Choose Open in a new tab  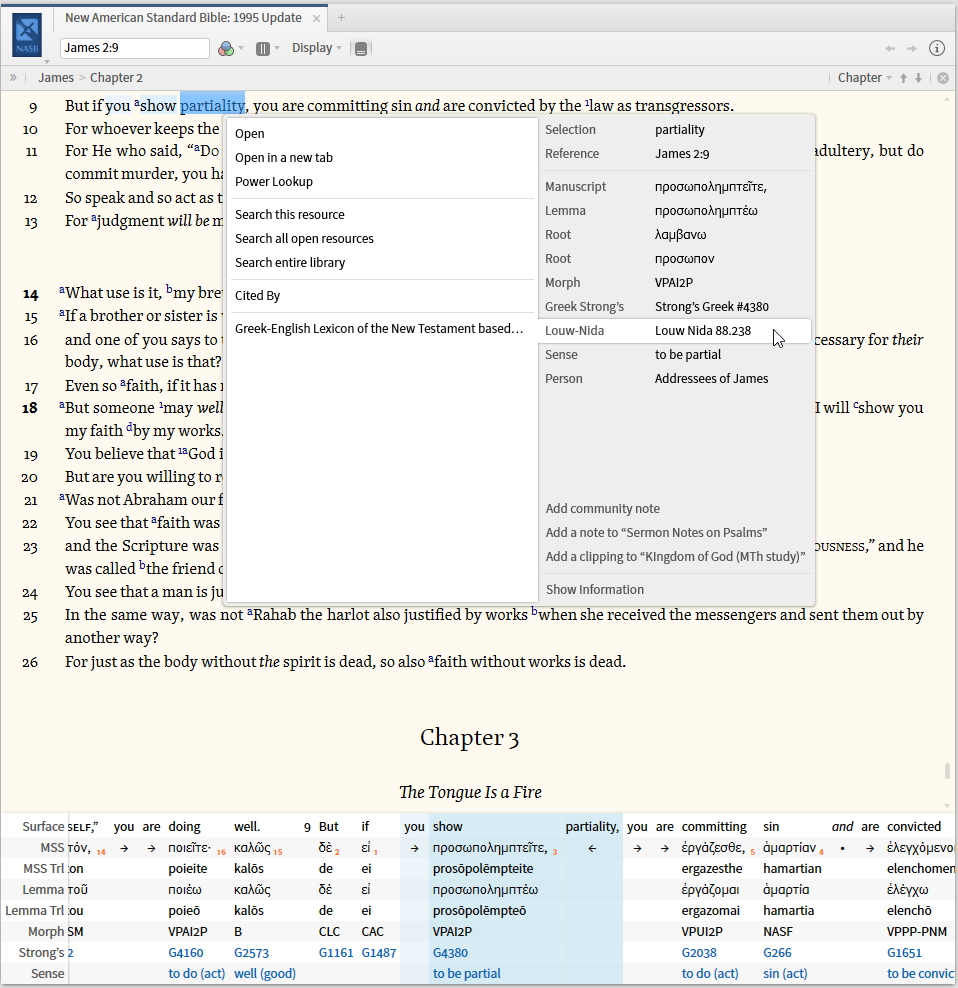point(284,158)
